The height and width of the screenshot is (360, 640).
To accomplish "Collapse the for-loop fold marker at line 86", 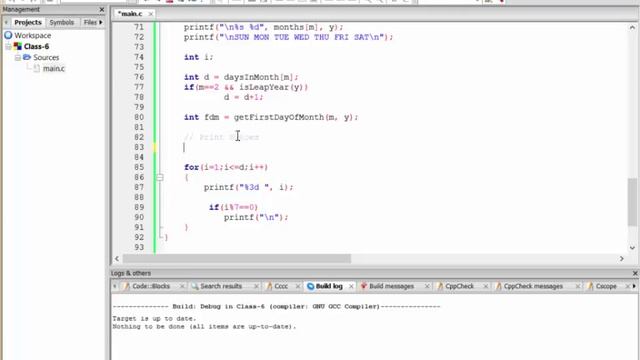I will [x=160, y=177].
